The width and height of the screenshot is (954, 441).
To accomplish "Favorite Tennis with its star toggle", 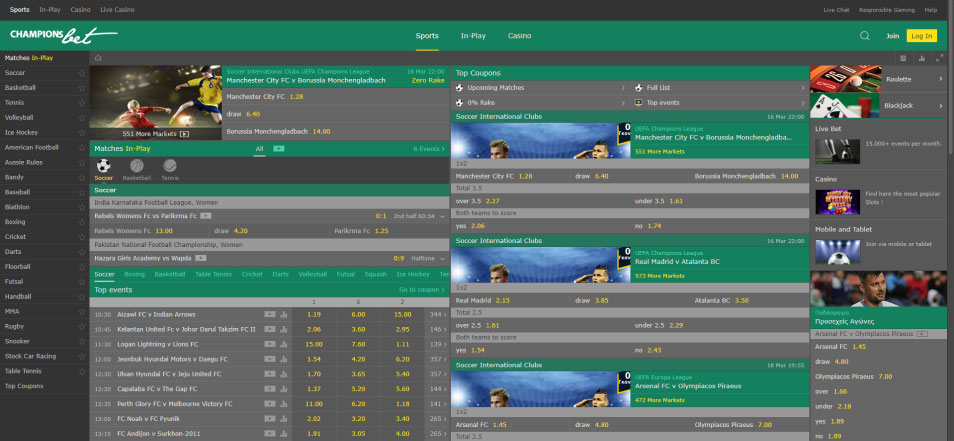I will pos(82,103).
